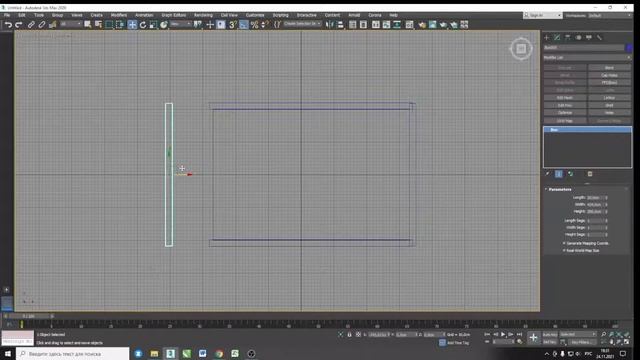Switch to the Display panel tab
The width and height of the screenshot is (640, 360).
589,38
